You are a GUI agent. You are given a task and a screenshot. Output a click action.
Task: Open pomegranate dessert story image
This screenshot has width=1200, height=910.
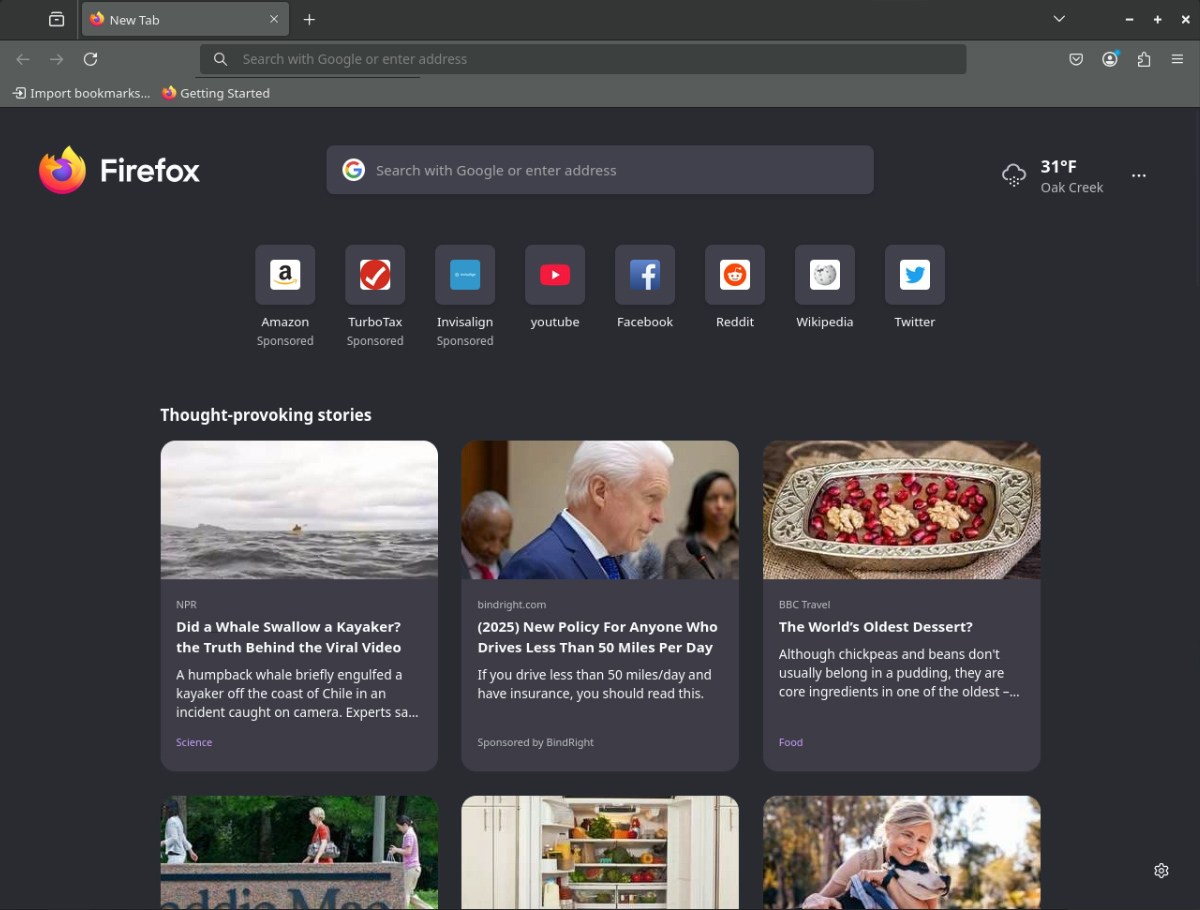tap(902, 510)
